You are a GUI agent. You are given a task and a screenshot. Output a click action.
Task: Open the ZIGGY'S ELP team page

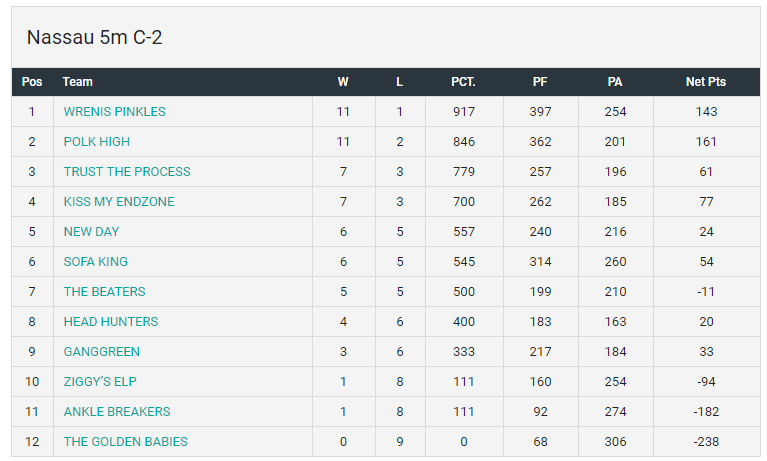pos(100,382)
